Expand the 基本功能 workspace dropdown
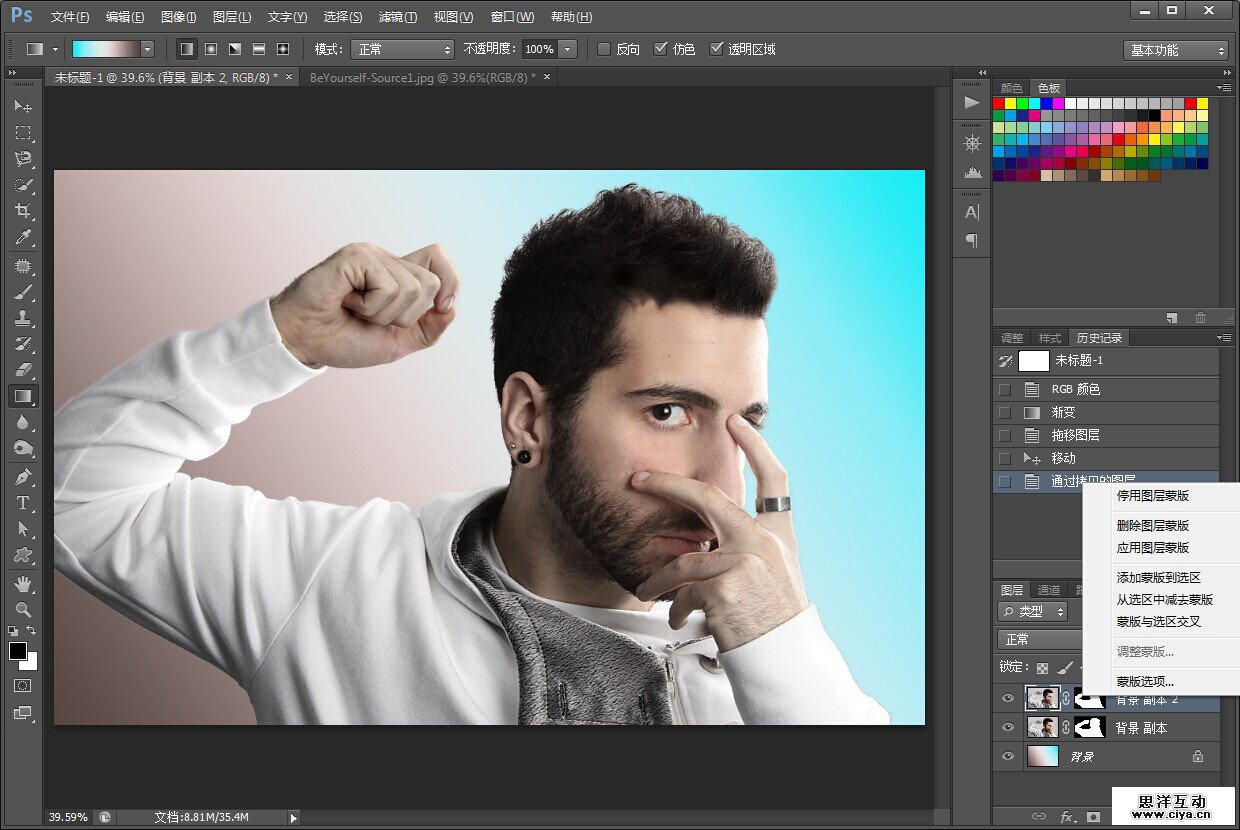Screen dimensions: 1240x830 point(1175,50)
